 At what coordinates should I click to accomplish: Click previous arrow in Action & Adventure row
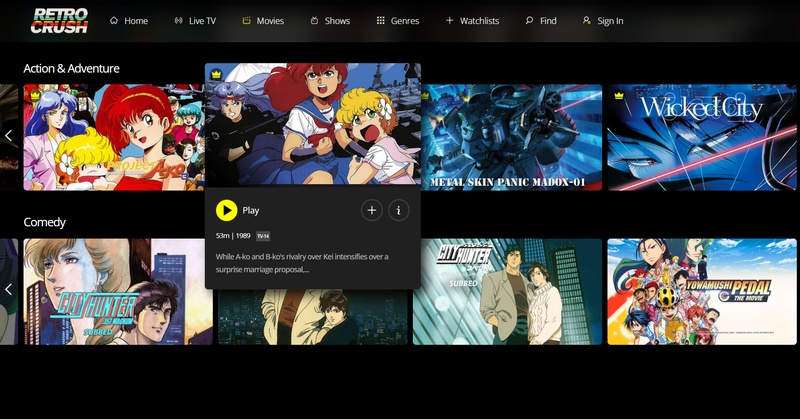8,136
